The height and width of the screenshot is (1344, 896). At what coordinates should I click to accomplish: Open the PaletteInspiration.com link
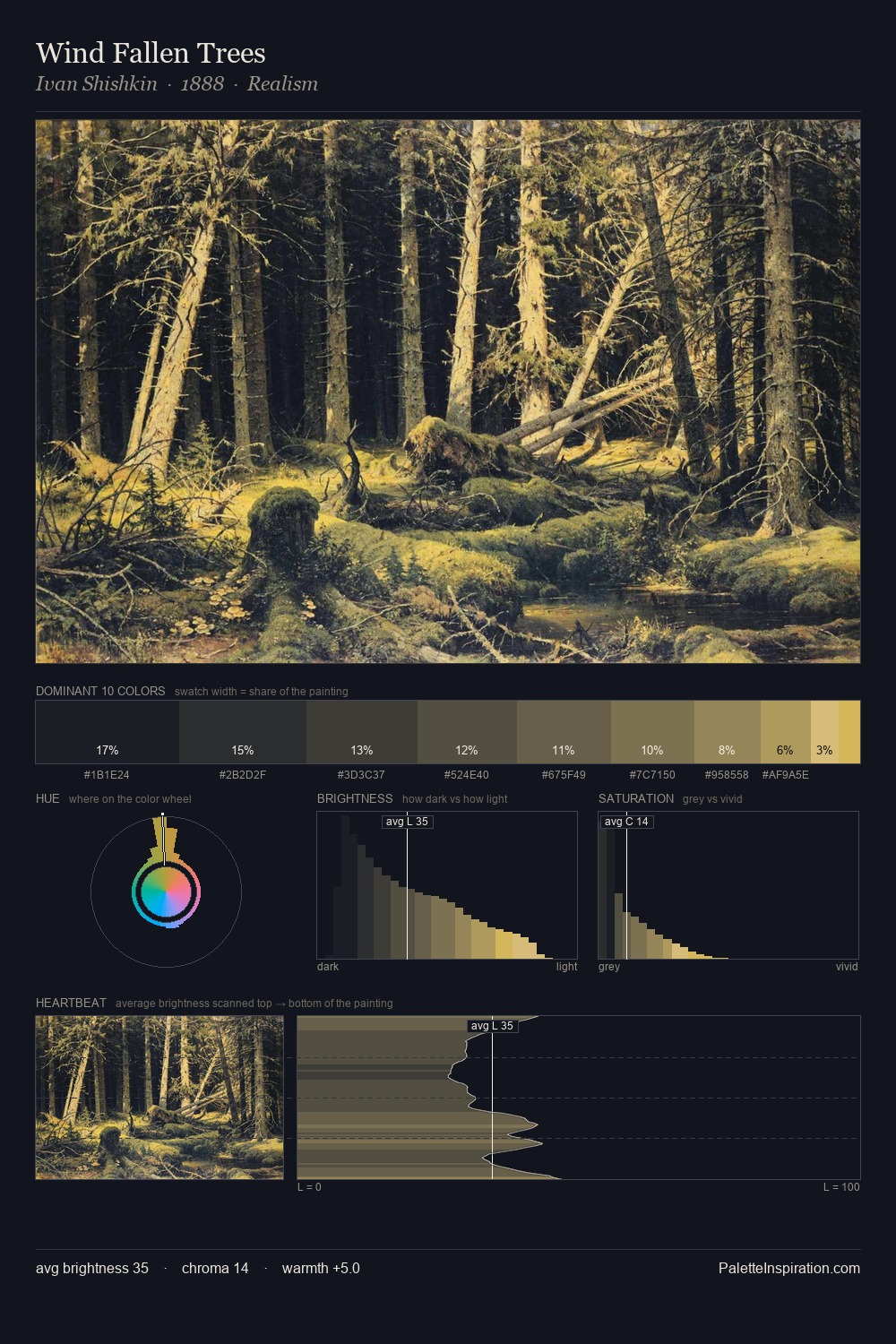point(789,1268)
